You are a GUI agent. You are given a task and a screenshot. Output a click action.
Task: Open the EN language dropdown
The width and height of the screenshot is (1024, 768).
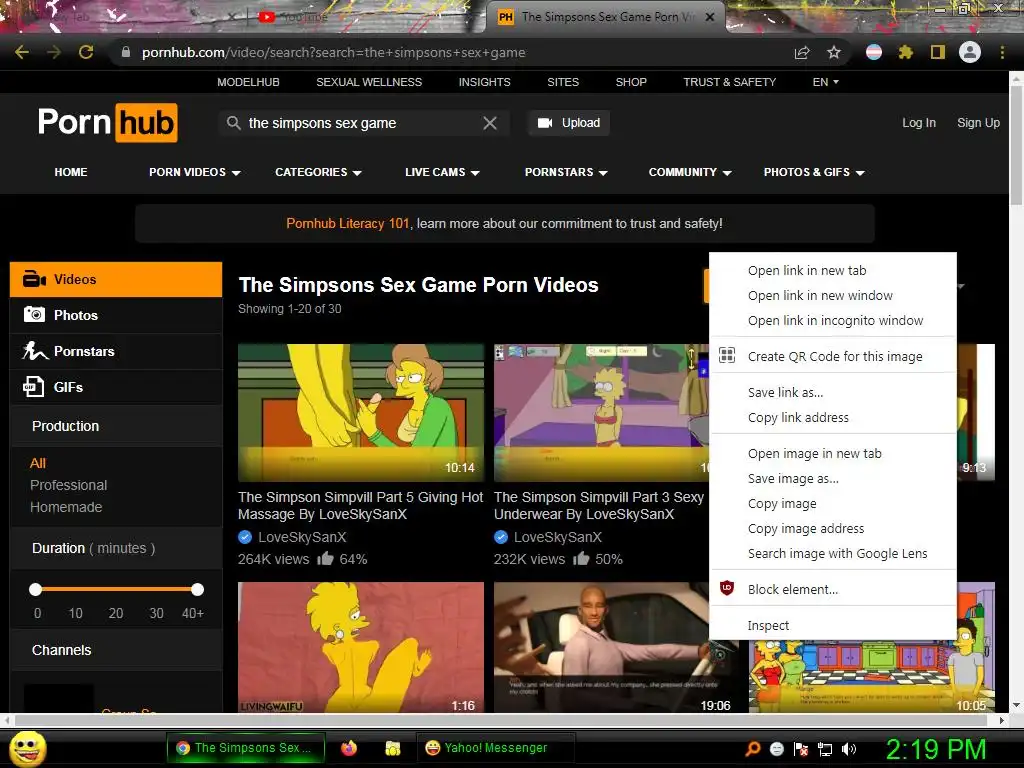click(x=825, y=82)
